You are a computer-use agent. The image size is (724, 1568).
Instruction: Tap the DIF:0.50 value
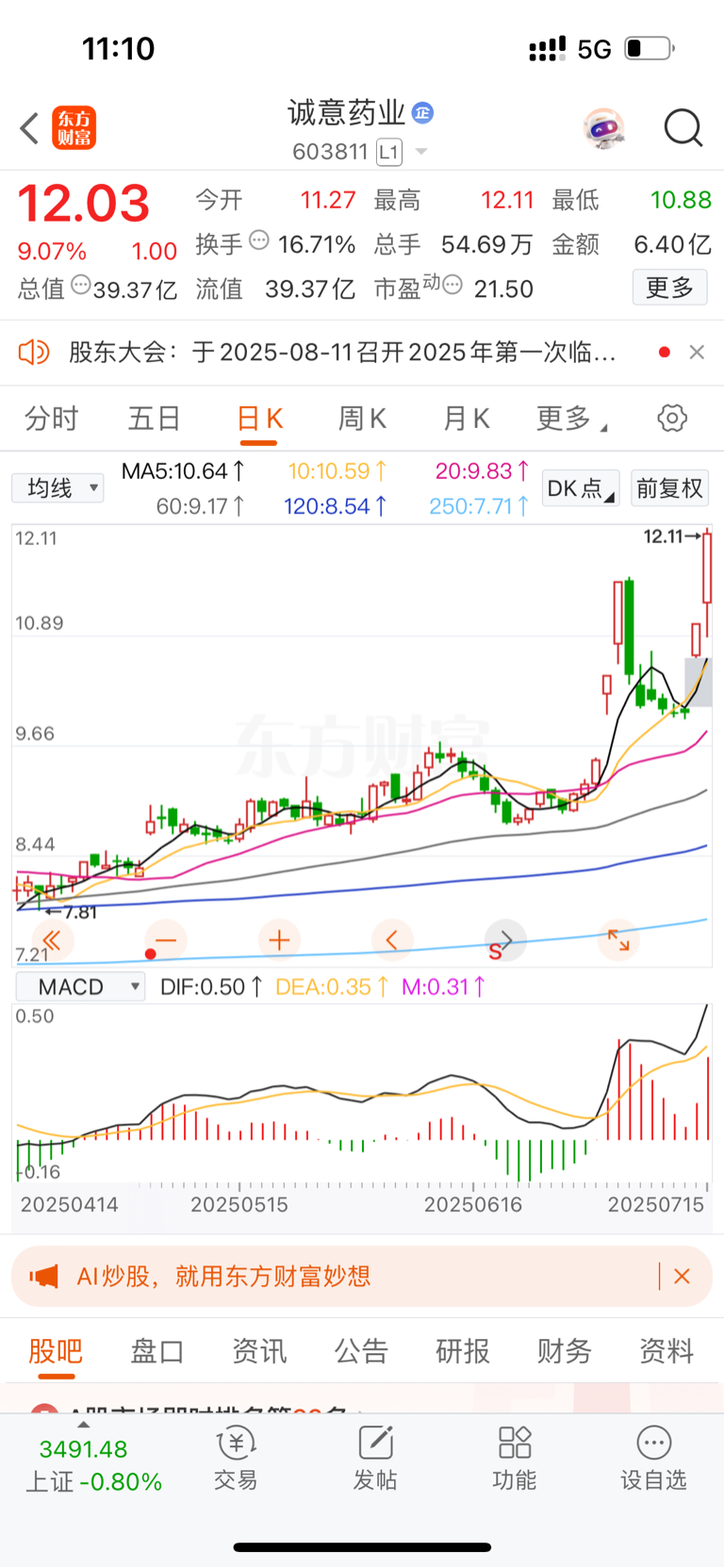point(211,987)
